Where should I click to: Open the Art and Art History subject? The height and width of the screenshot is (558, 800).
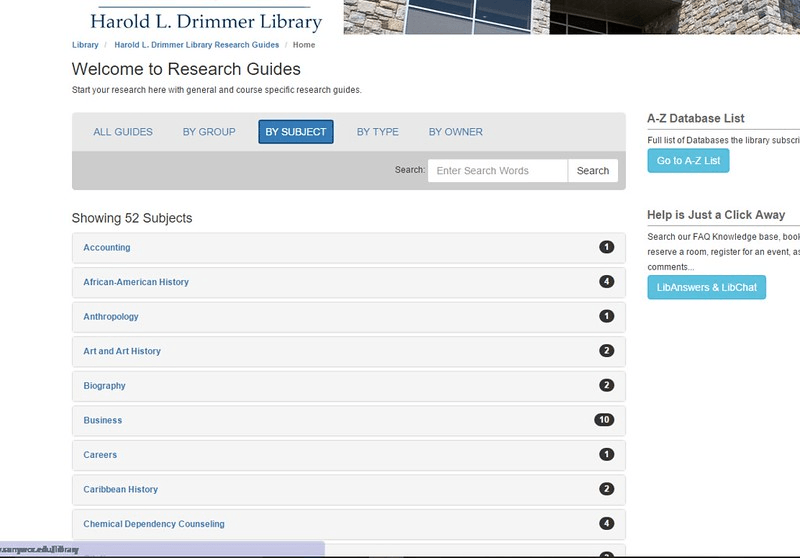[122, 352]
